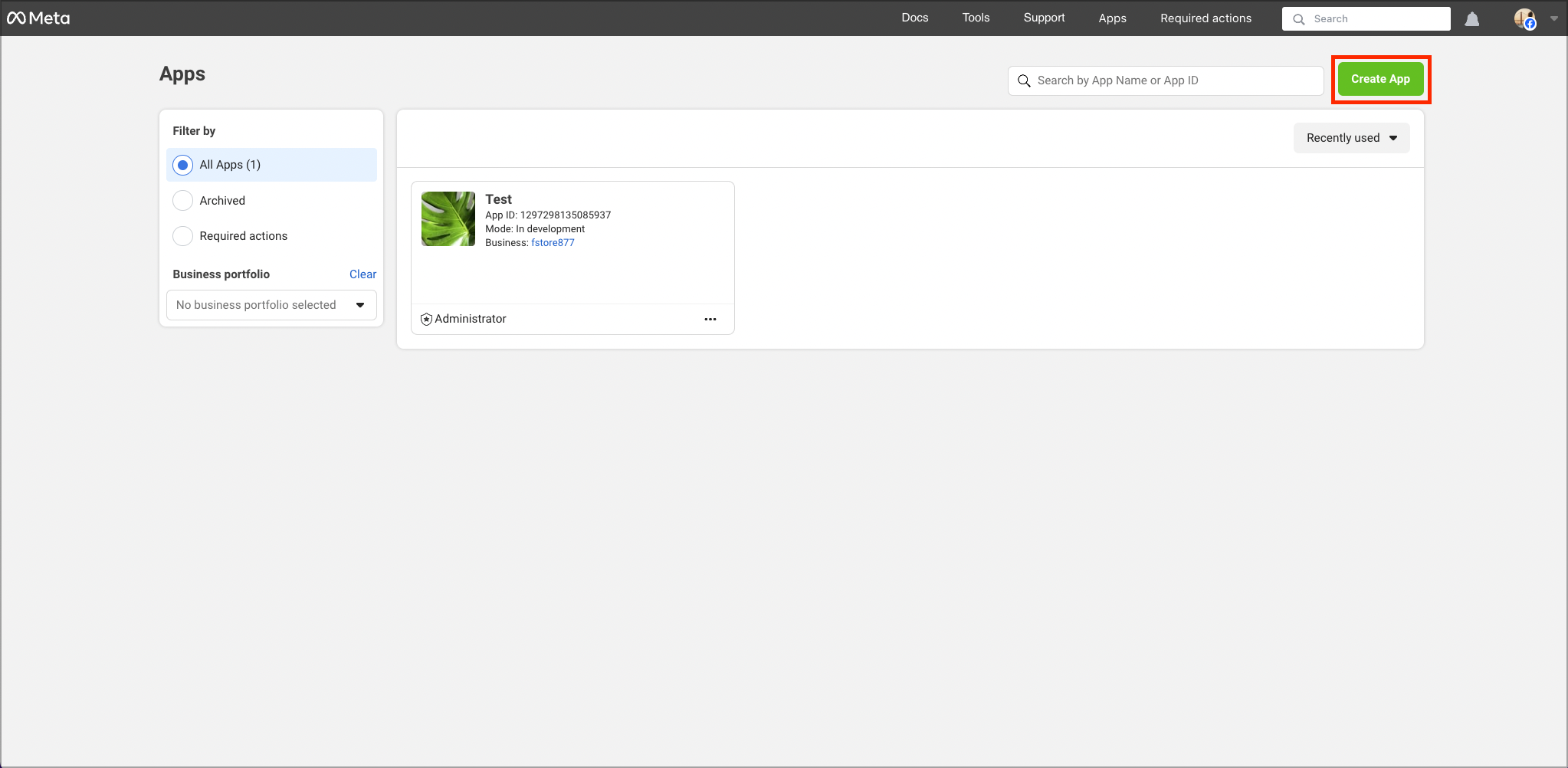Open the Docs menu
1568x768 pixels.
coord(915,18)
